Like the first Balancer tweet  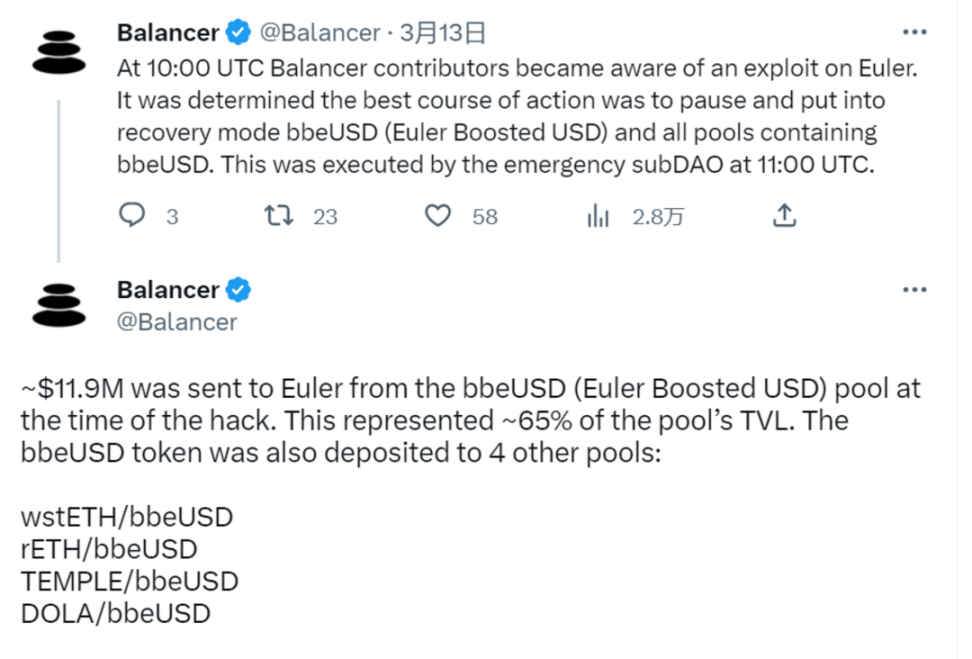click(438, 215)
